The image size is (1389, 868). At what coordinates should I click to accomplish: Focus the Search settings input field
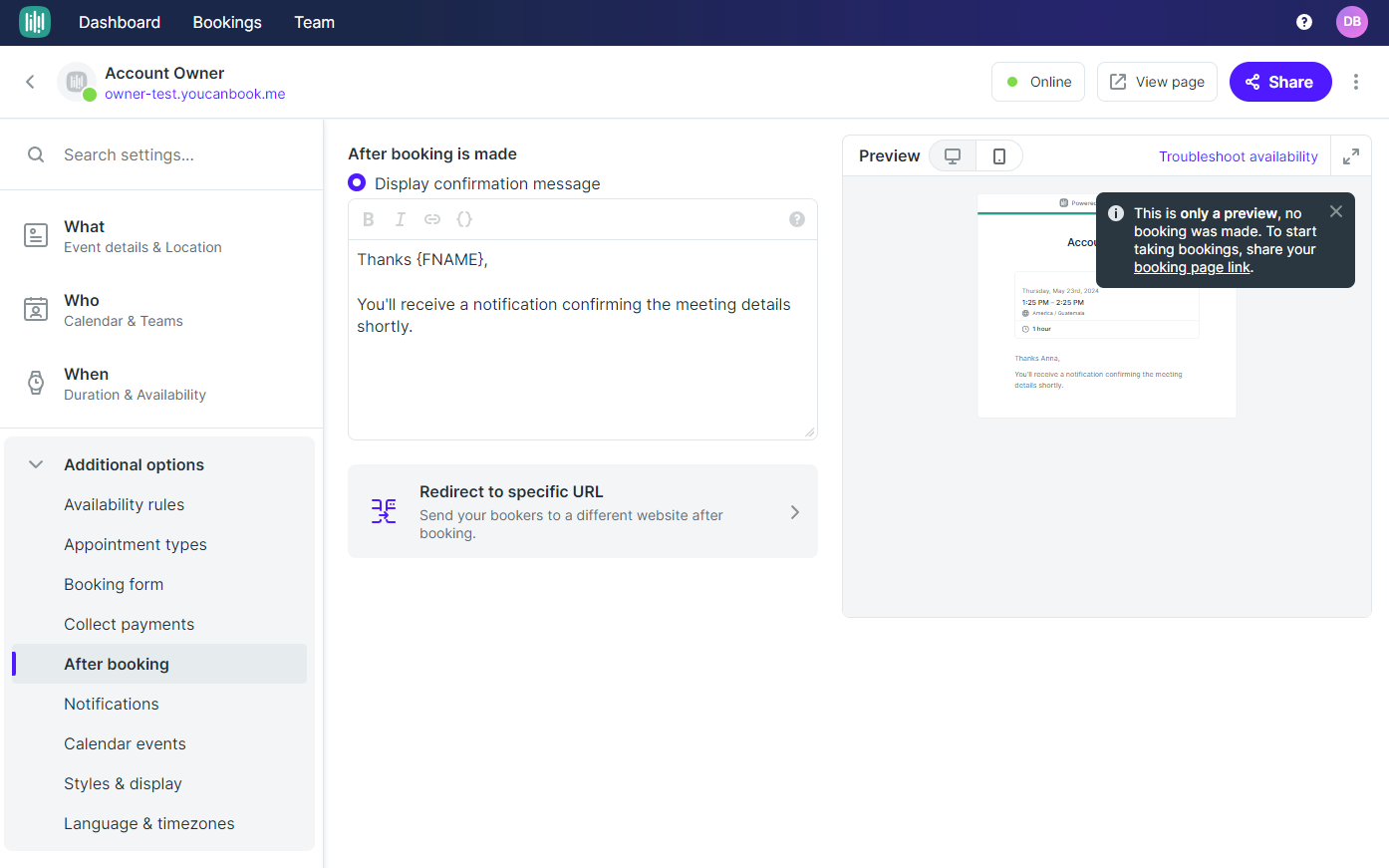click(x=161, y=154)
